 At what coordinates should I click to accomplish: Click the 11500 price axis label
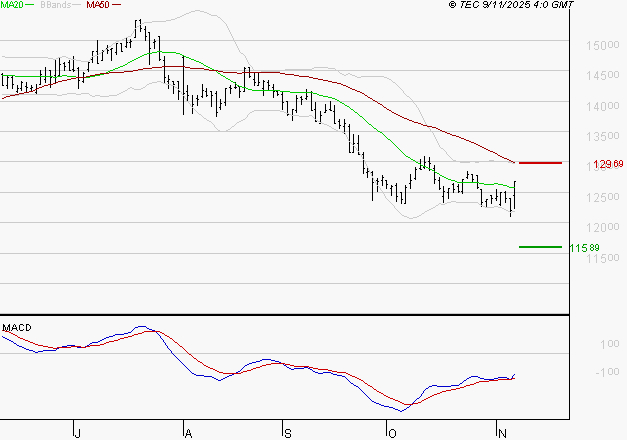603,258
